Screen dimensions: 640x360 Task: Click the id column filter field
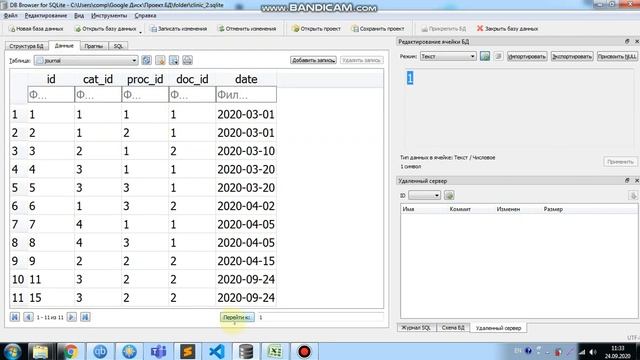(x=51, y=95)
